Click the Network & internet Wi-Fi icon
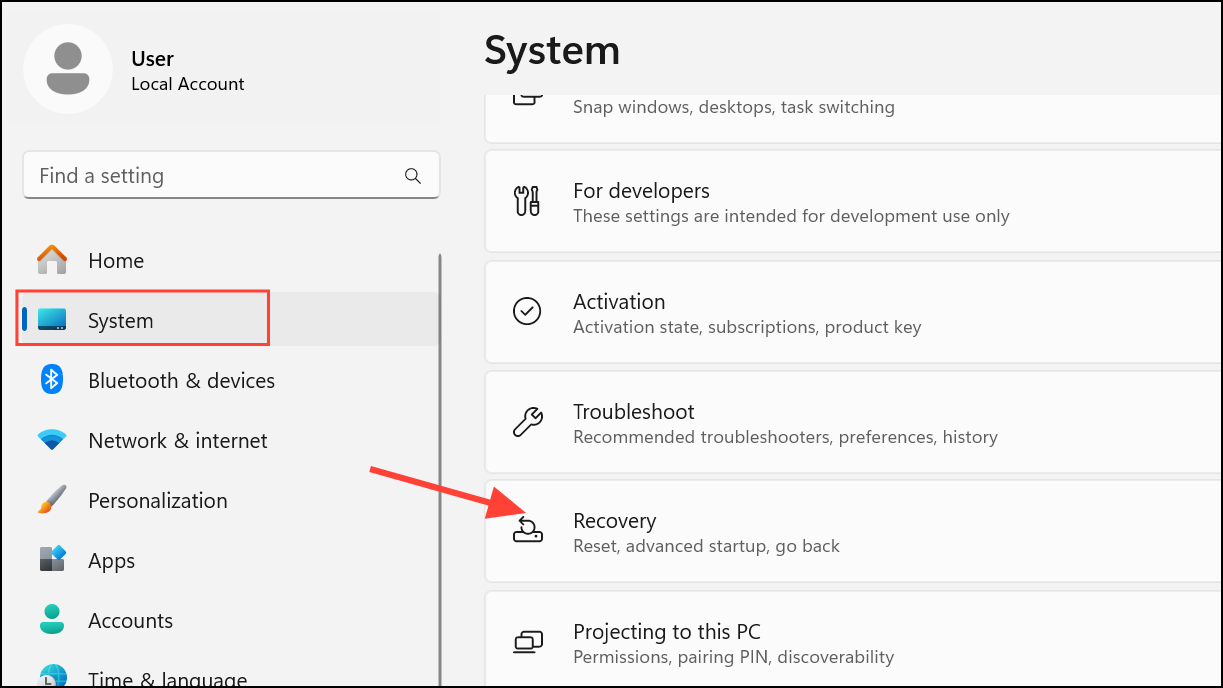Screen dimensions: 1223x688 (51, 440)
